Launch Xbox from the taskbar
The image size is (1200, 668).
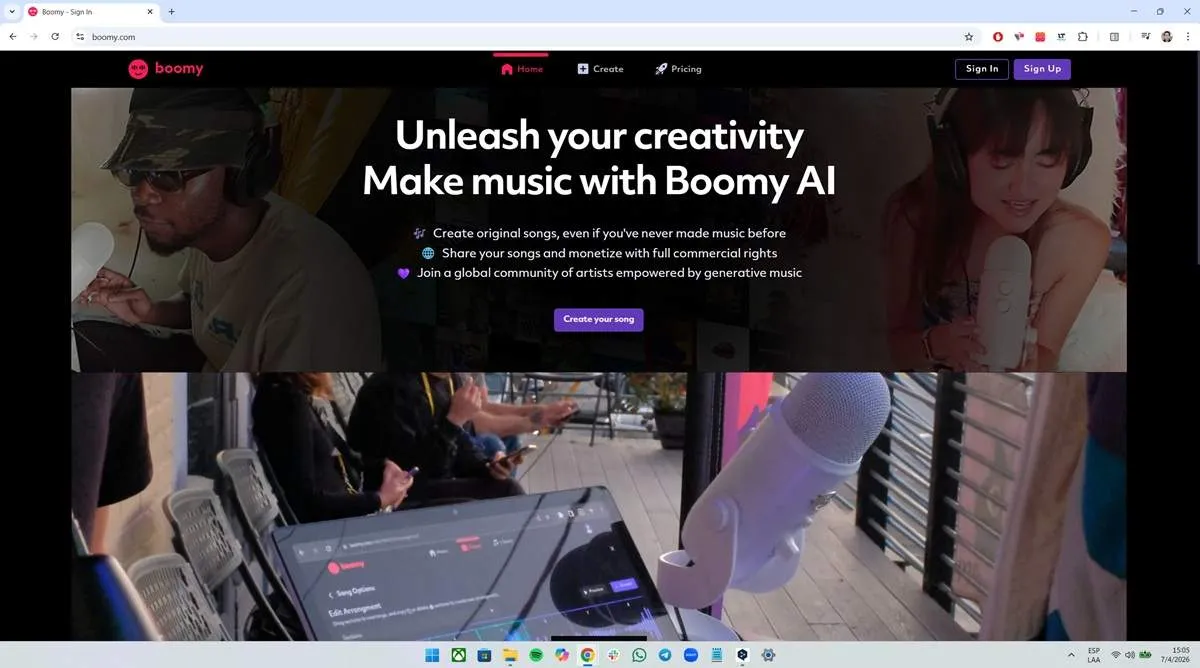(x=458, y=655)
